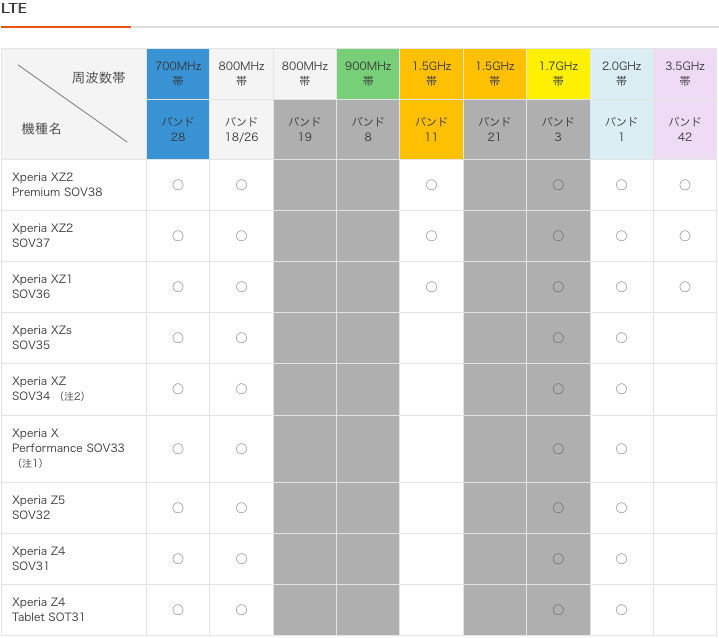This screenshot has width=719, height=638.
Task: Click Band 1 circle for Xperia XZ2 SOV37
Action: (621, 235)
